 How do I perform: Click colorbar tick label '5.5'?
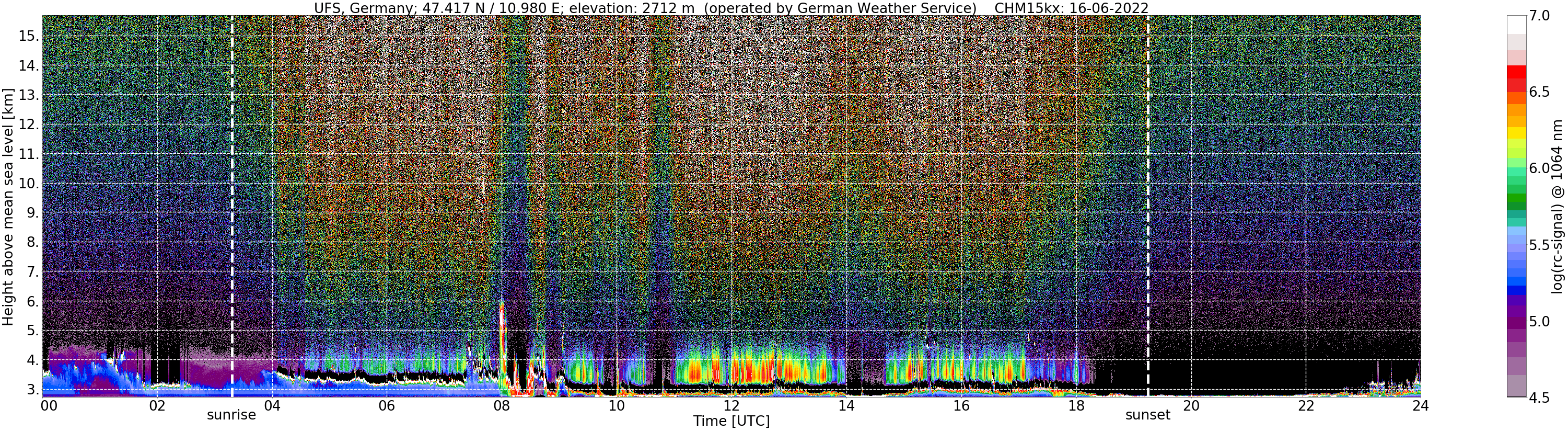pyautogui.click(x=1539, y=245)
